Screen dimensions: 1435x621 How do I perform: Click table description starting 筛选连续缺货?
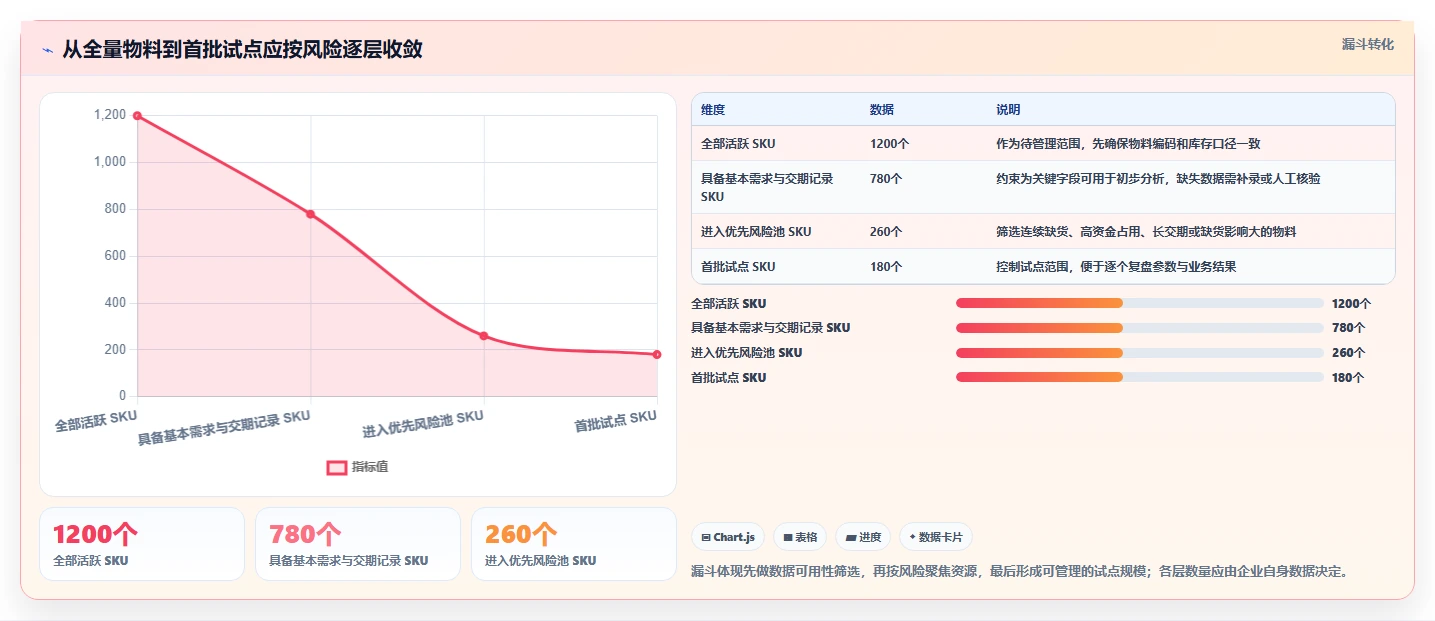1146,232
